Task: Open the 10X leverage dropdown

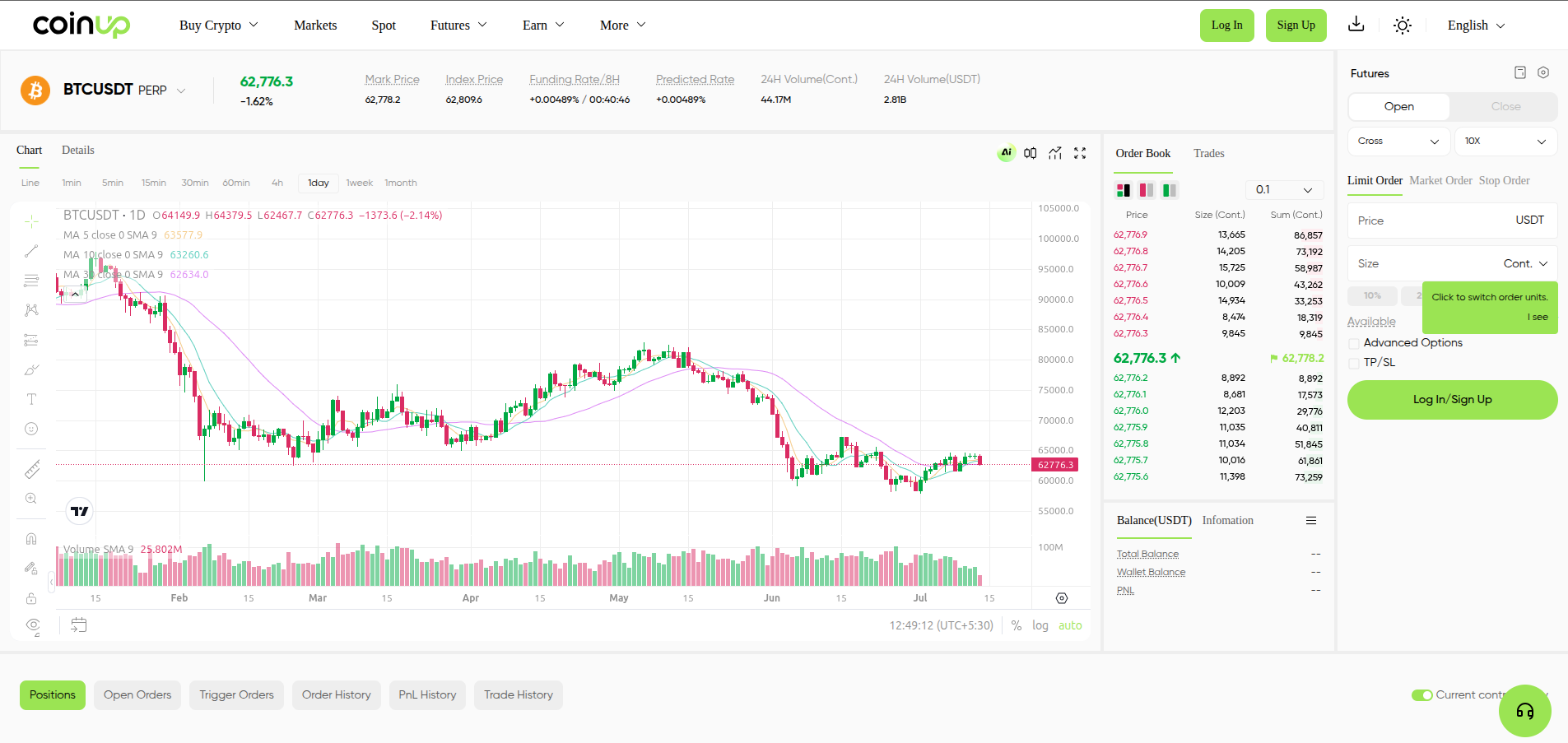Action: 1505,141
